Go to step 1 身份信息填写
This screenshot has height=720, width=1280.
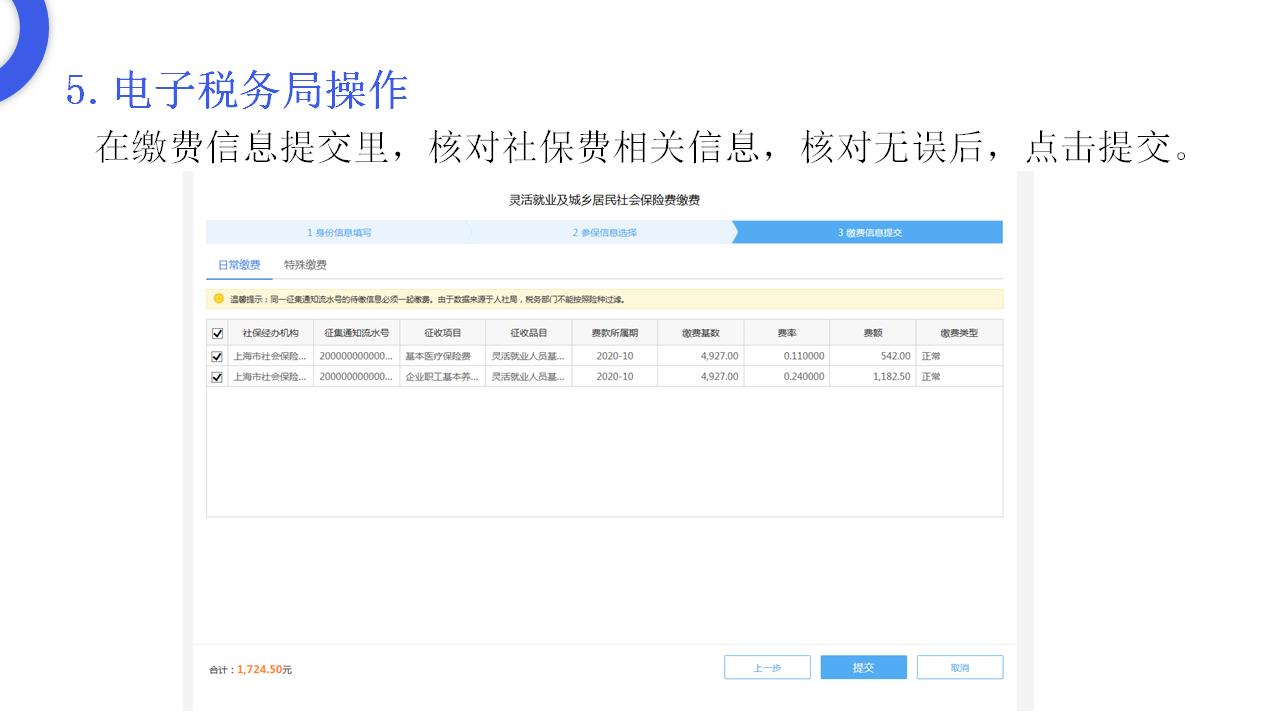tap(339, 232)
